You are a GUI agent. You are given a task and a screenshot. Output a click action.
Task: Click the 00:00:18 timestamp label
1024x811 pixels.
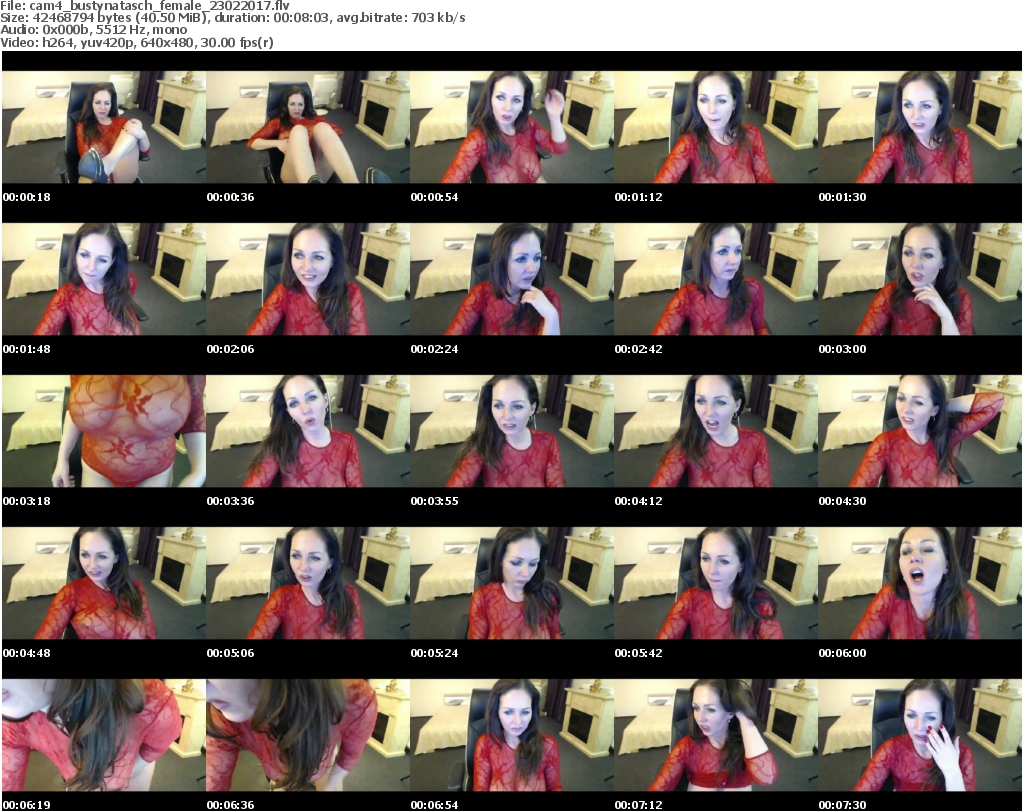click(27, 197)
